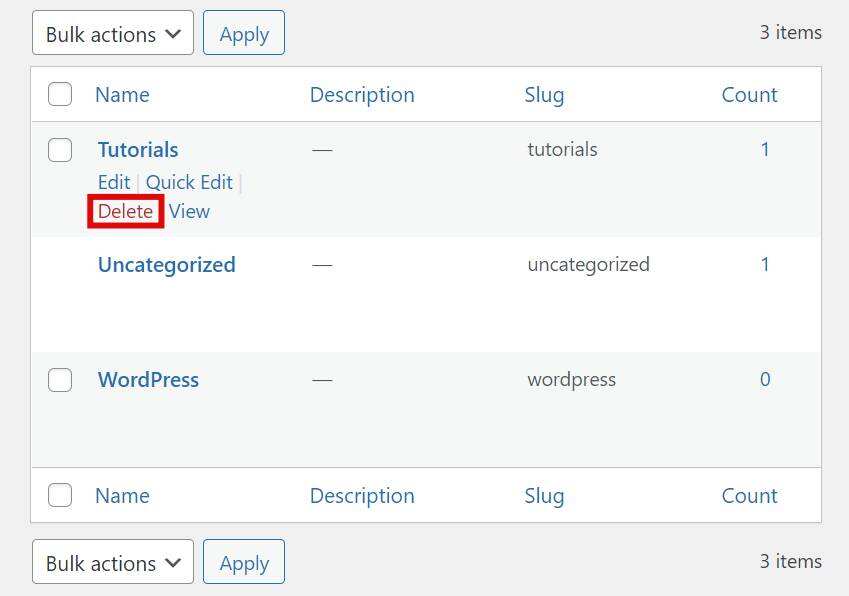
Task: Click the Description column header at top
Action: 362,95
